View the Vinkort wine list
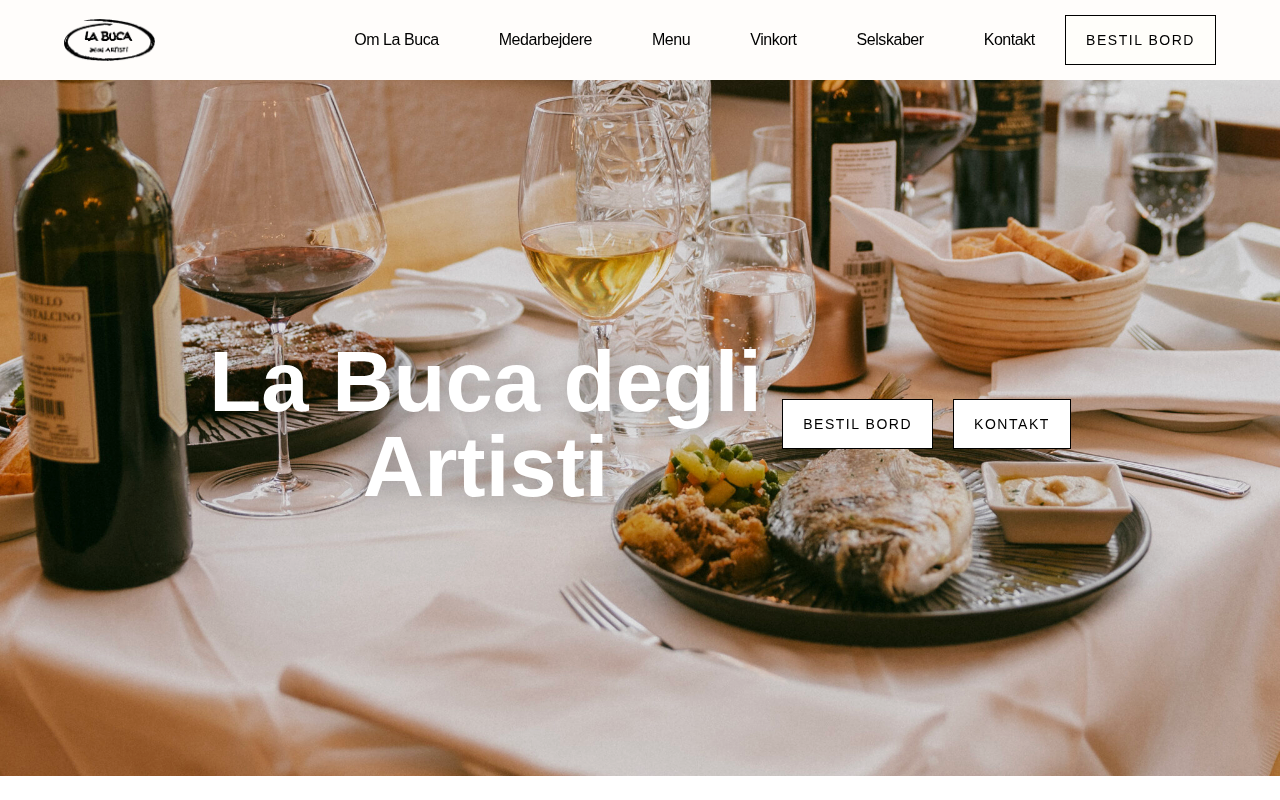Image resolution: width=1280 pixels, height=800 pixels. [x=773, y=40]
